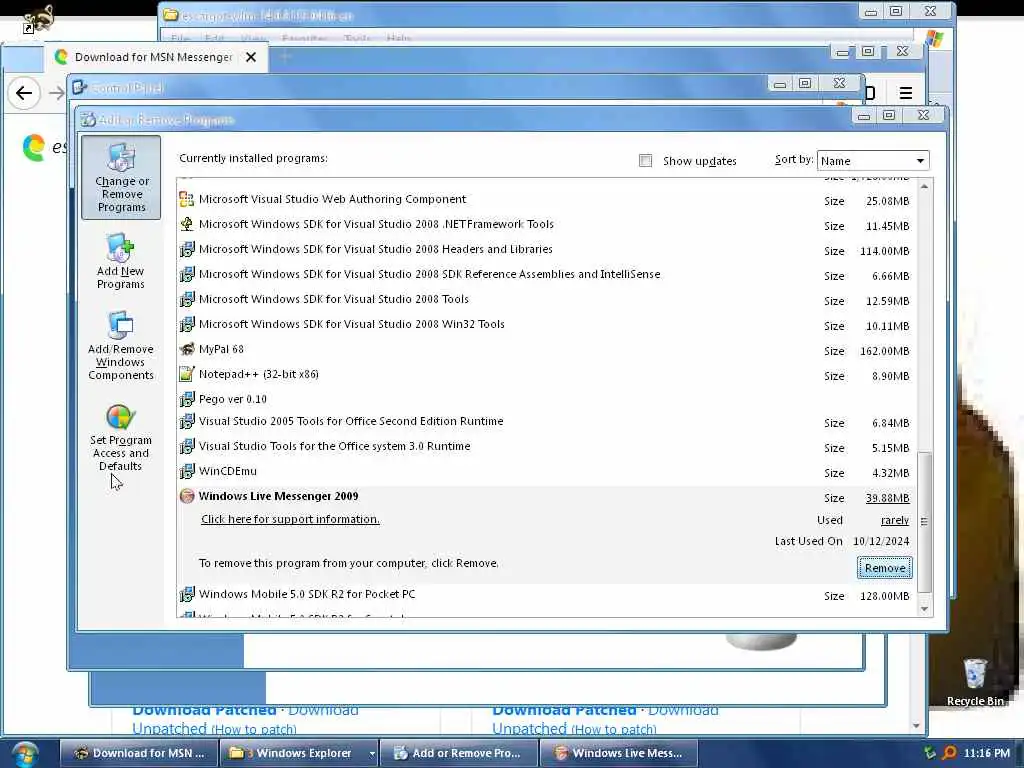Viewport: 1024px width, 768px height.
Task: Click icon beside SDK Win32 Tools entry
Action: coord(187,324)
